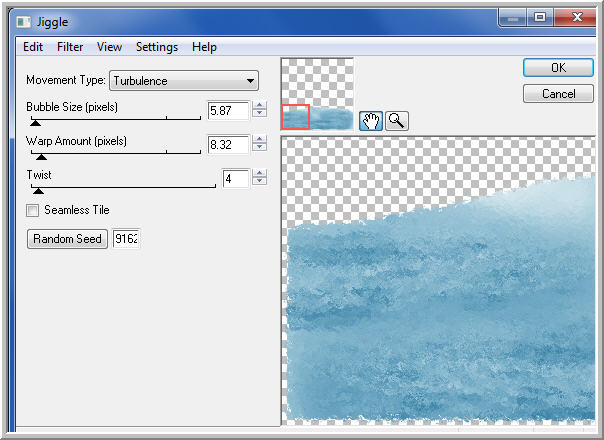Click the random seed number field
Screen dimensions: 604x440
(126, 239)
